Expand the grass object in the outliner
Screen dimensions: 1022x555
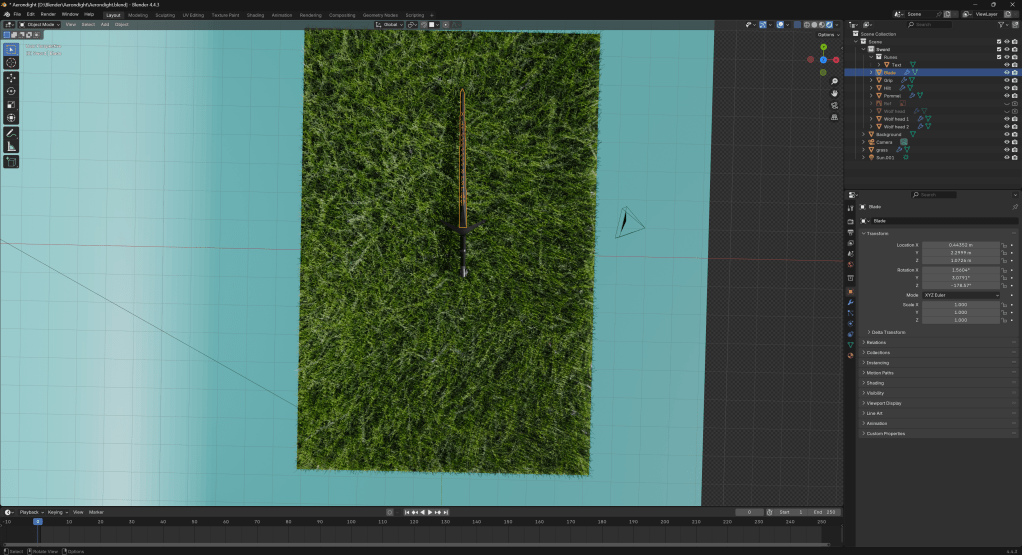(864, 150)
